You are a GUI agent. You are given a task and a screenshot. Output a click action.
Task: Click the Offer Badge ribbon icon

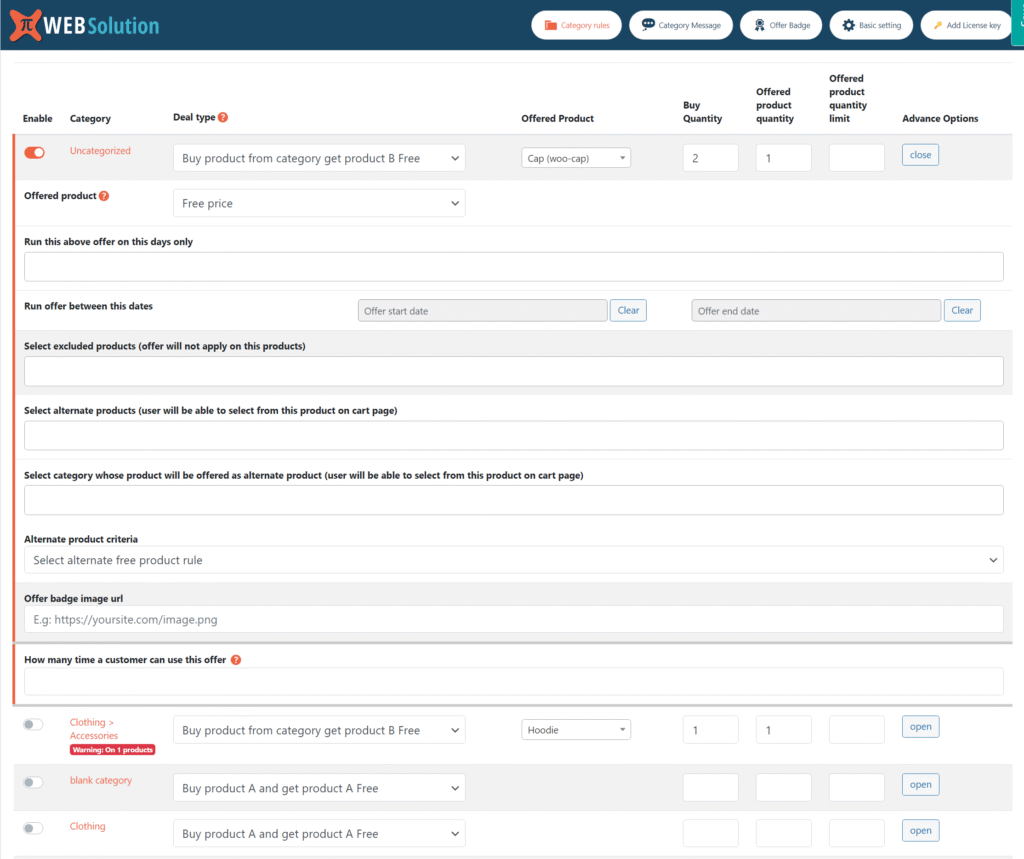(x=759, y=25)
